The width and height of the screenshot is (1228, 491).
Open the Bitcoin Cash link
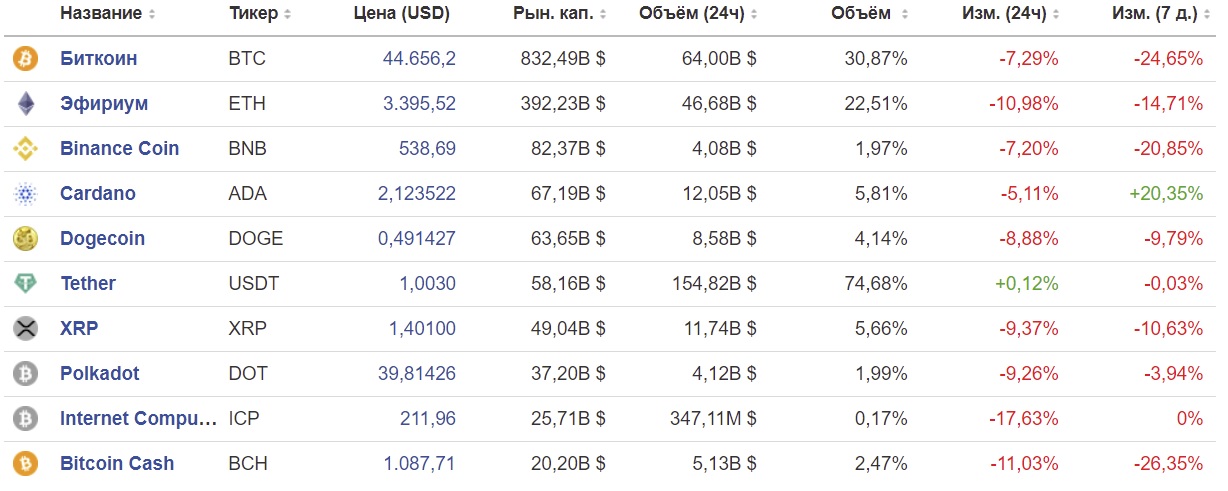tap(117, 464)
